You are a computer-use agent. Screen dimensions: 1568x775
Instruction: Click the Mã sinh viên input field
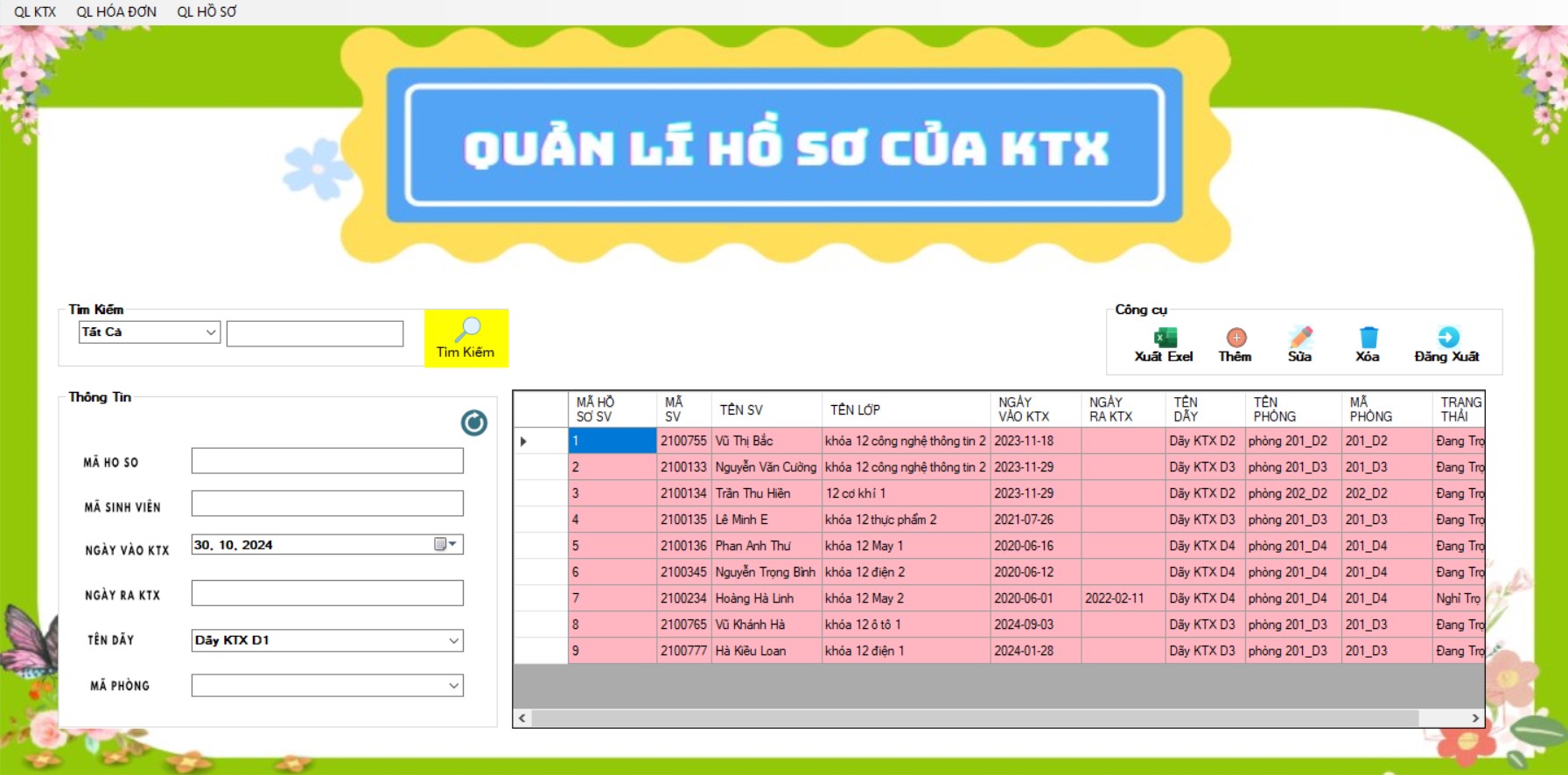pos(327,503)
